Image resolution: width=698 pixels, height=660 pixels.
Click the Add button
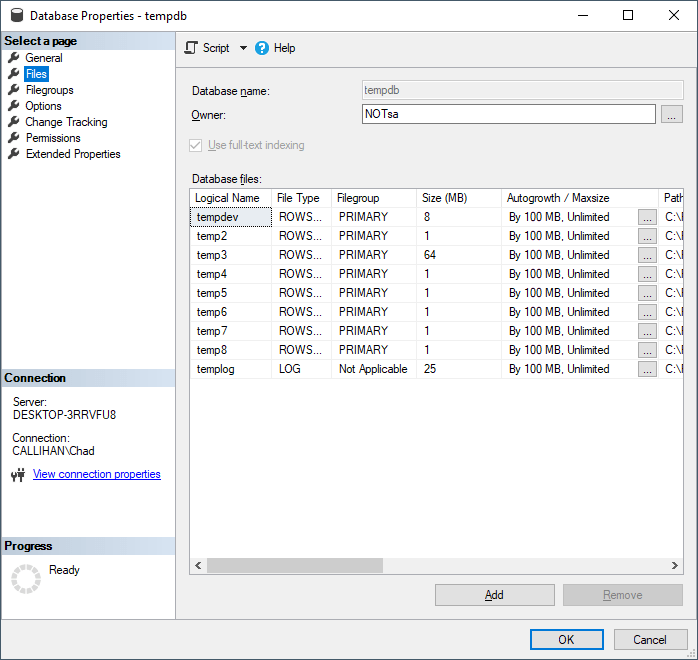(494, 595)
